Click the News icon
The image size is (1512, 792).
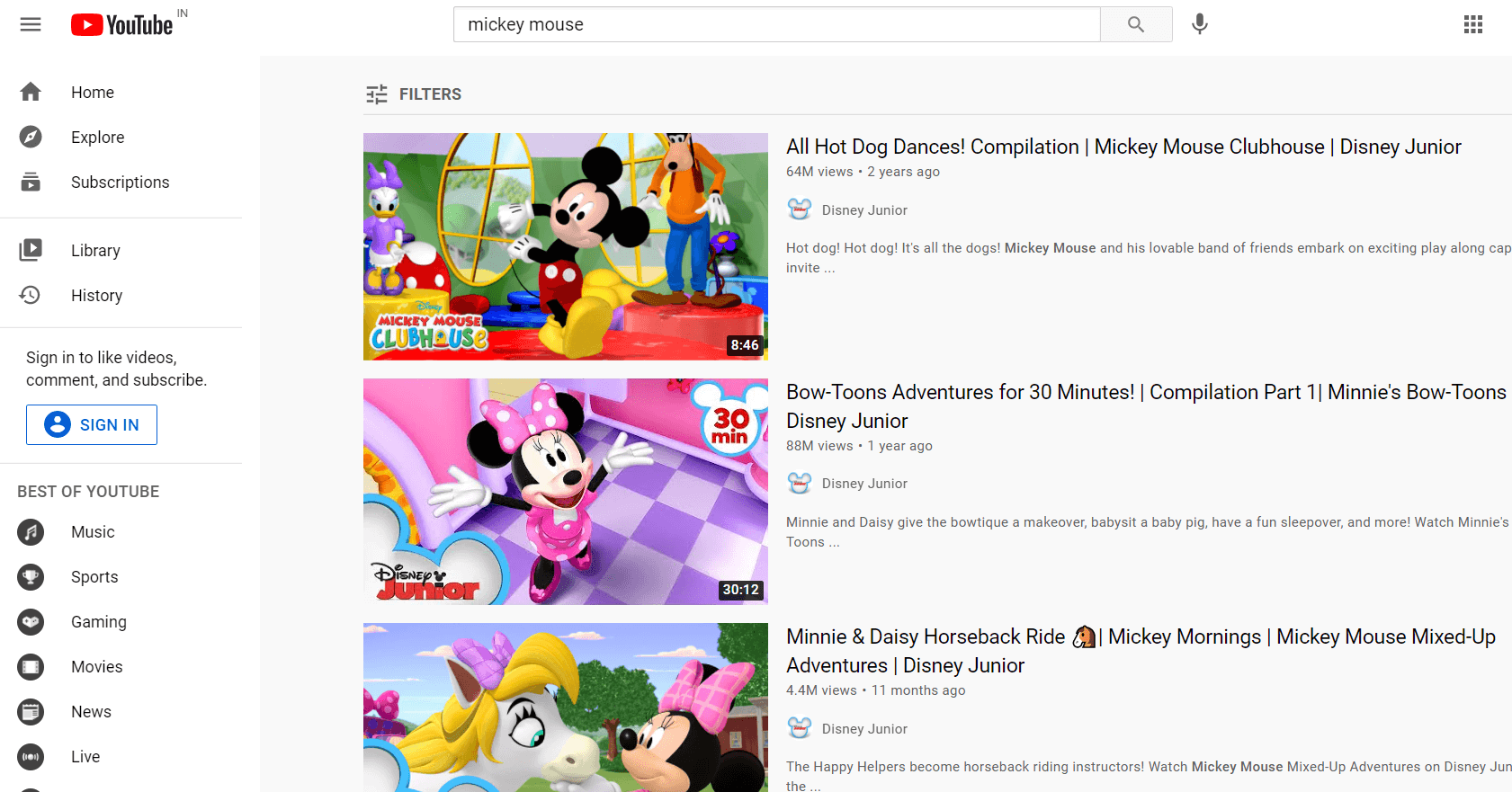point(31,712)
